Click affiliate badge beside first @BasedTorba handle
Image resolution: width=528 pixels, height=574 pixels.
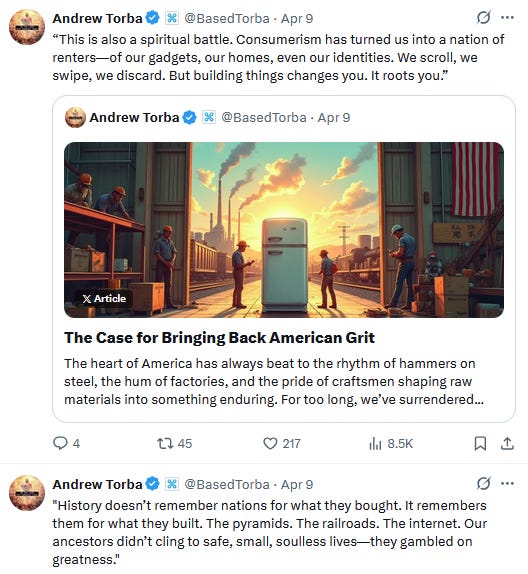172,18
